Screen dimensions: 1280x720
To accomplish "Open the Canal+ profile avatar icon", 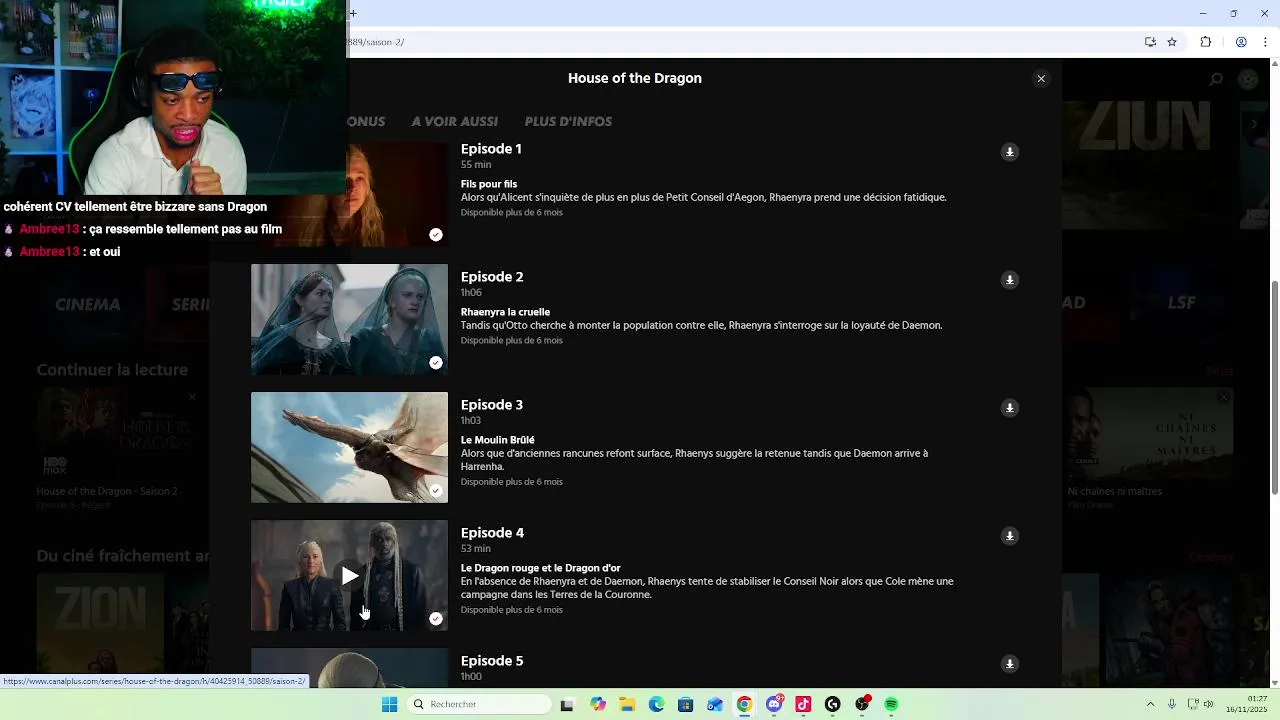I will 1248,79.
